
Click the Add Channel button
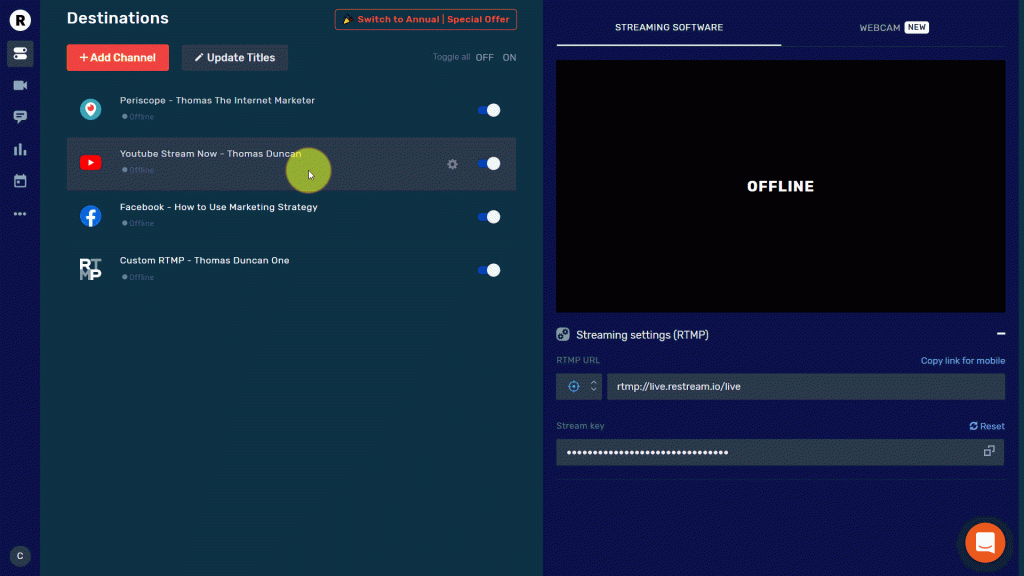118,58
